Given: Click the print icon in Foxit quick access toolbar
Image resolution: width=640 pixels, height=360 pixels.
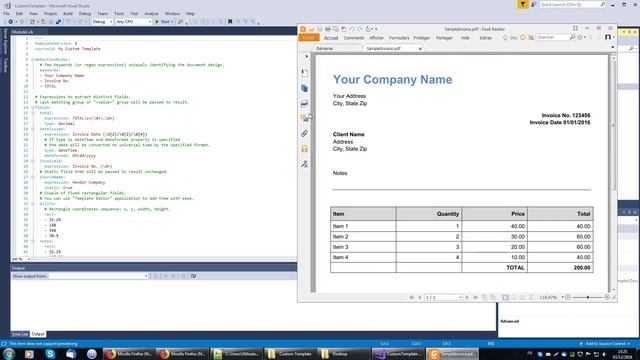Looking at the screenshot, I should (x=327, y=29).
